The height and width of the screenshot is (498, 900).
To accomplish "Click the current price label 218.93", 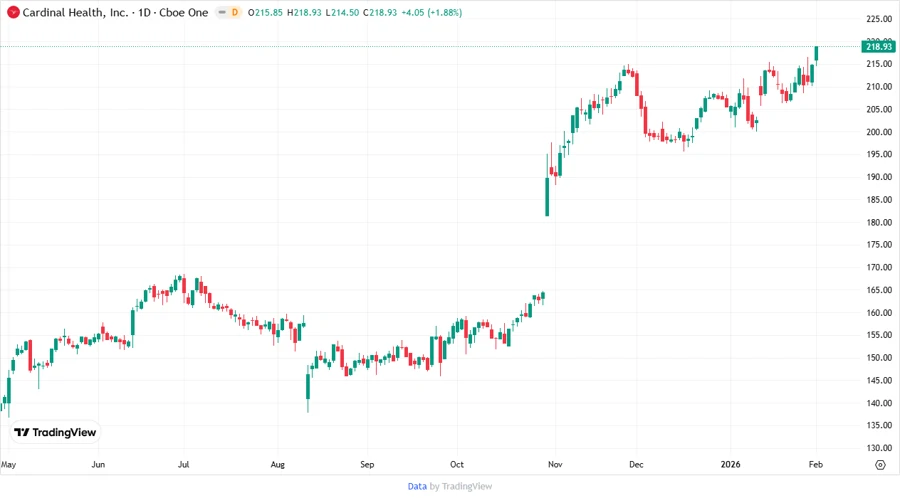I will point(879,46).
